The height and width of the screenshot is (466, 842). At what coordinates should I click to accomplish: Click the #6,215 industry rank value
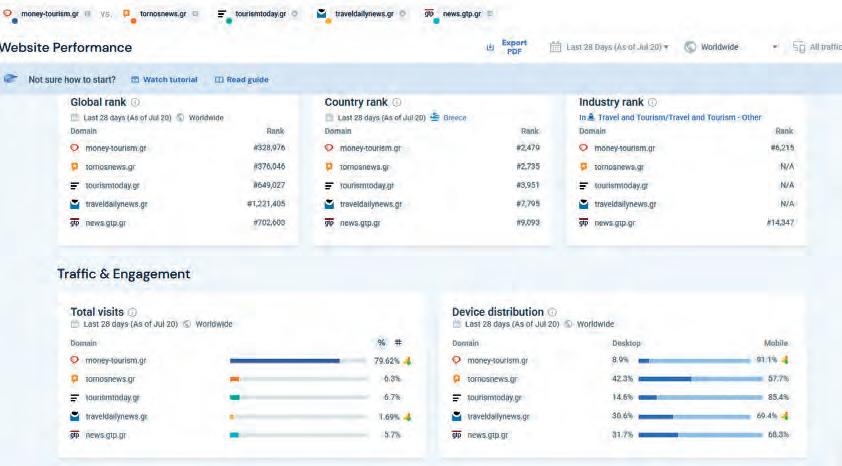(782, 148)
